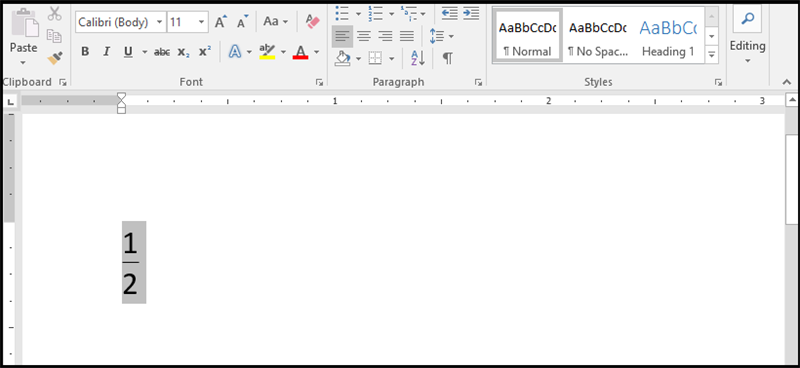Select the Format Painter brush icon
This screenshot has height=368, width=800.
point(55,58)
